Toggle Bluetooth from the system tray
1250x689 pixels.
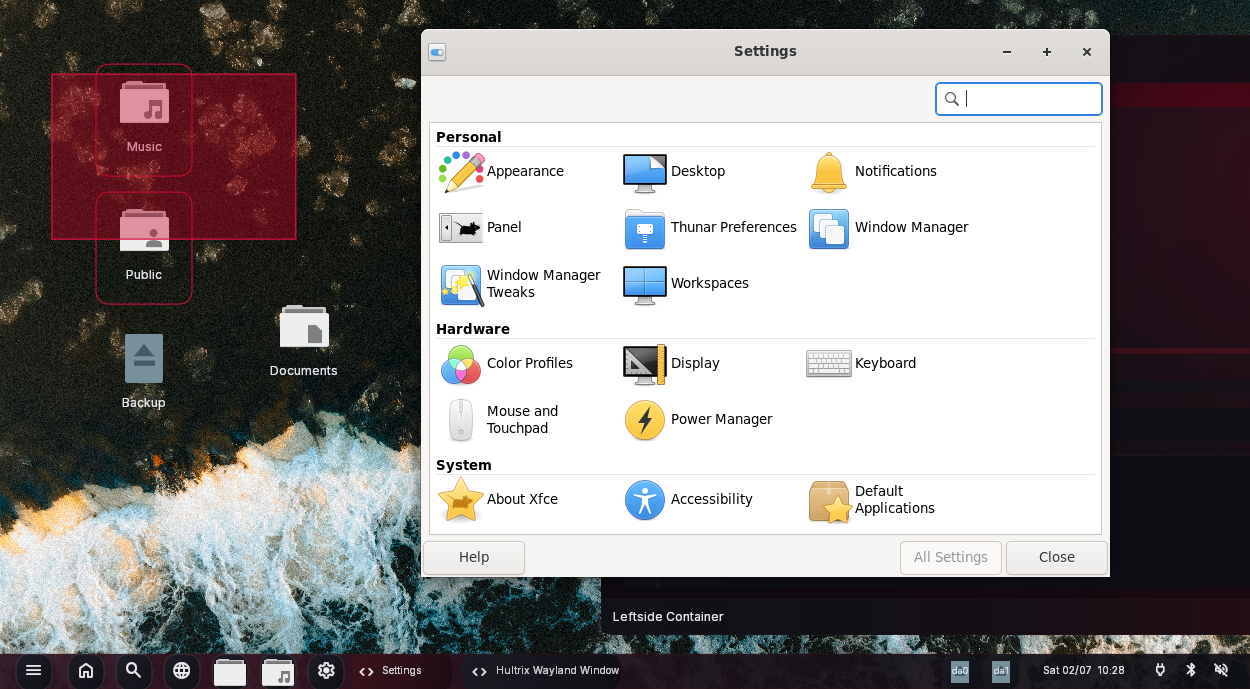point(1190,670)
